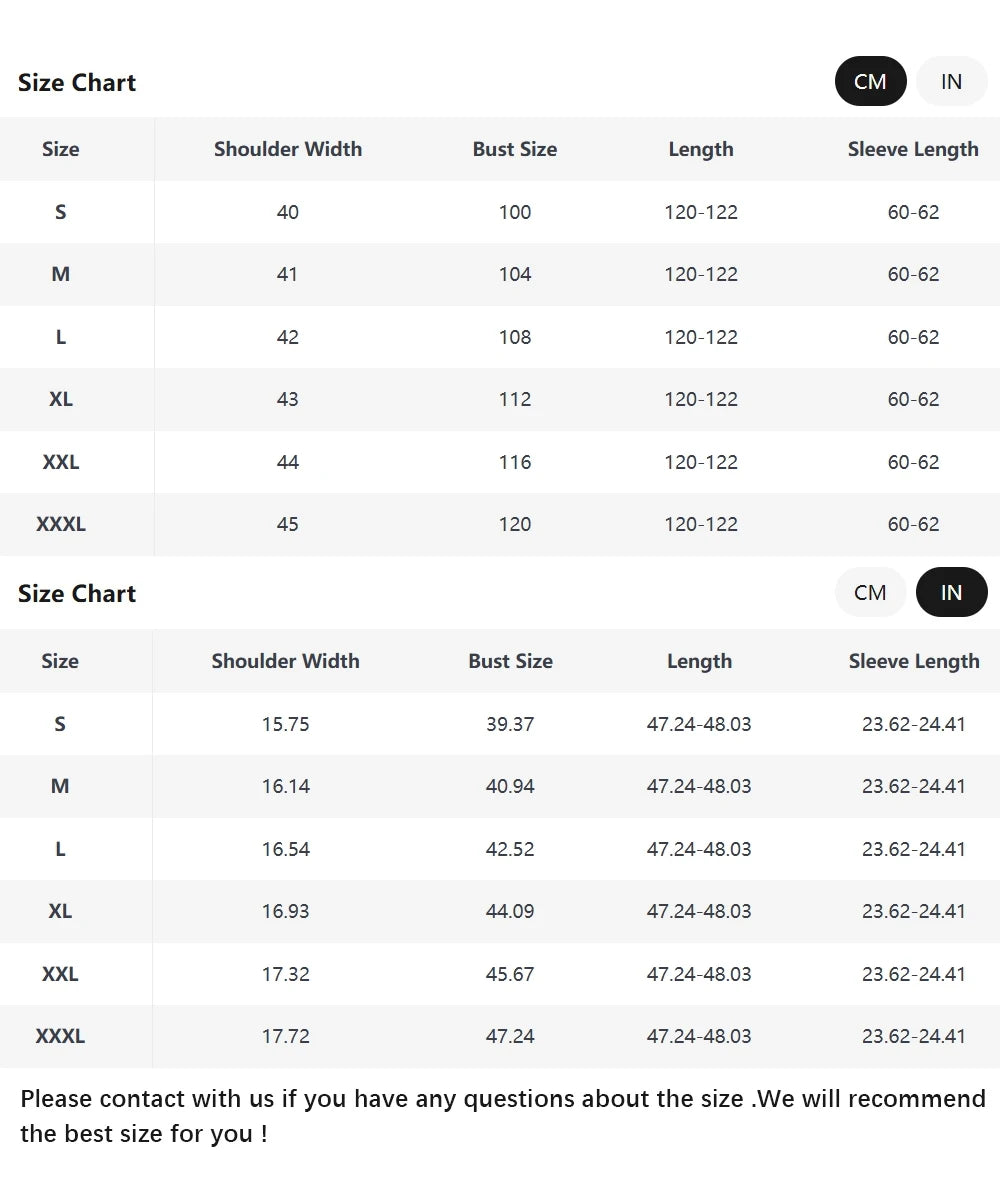Click "Length" column header in inches table
This screenshot has height=1200, width=1000.
[x=699, y=661]
